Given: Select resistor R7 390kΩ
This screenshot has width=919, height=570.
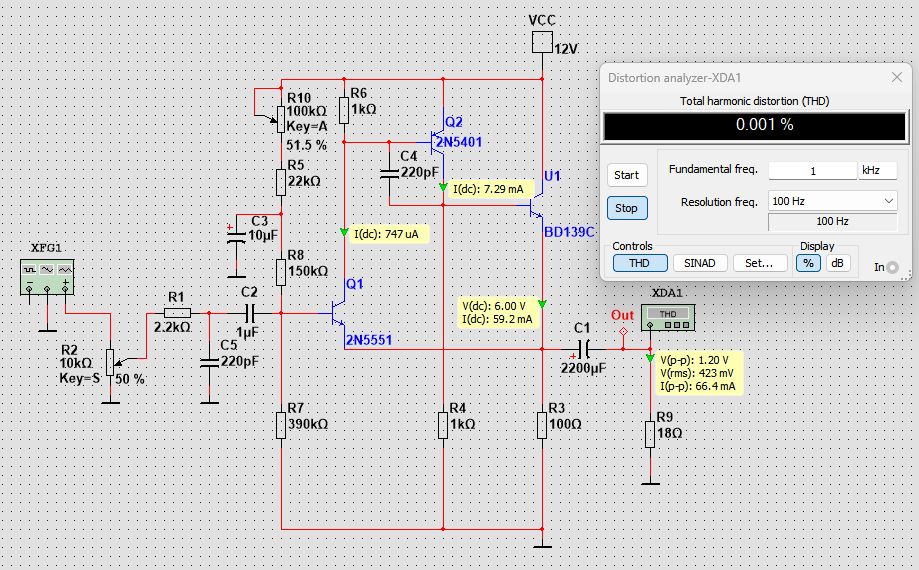Looking at the screenshot, I should point(281,425).
